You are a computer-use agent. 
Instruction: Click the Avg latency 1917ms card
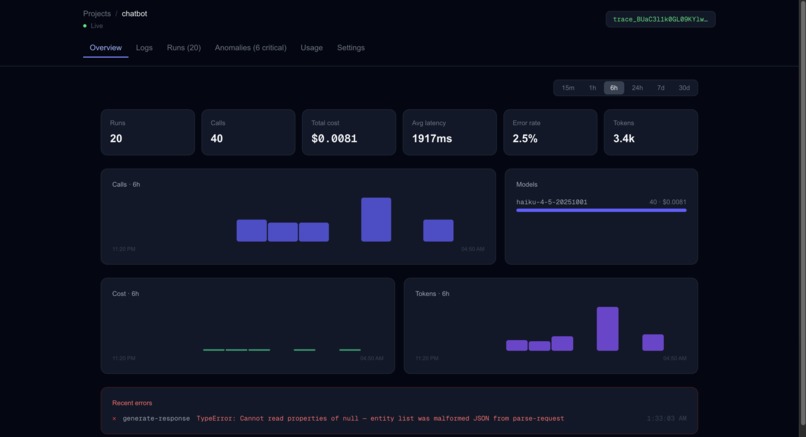coord(449,132)
